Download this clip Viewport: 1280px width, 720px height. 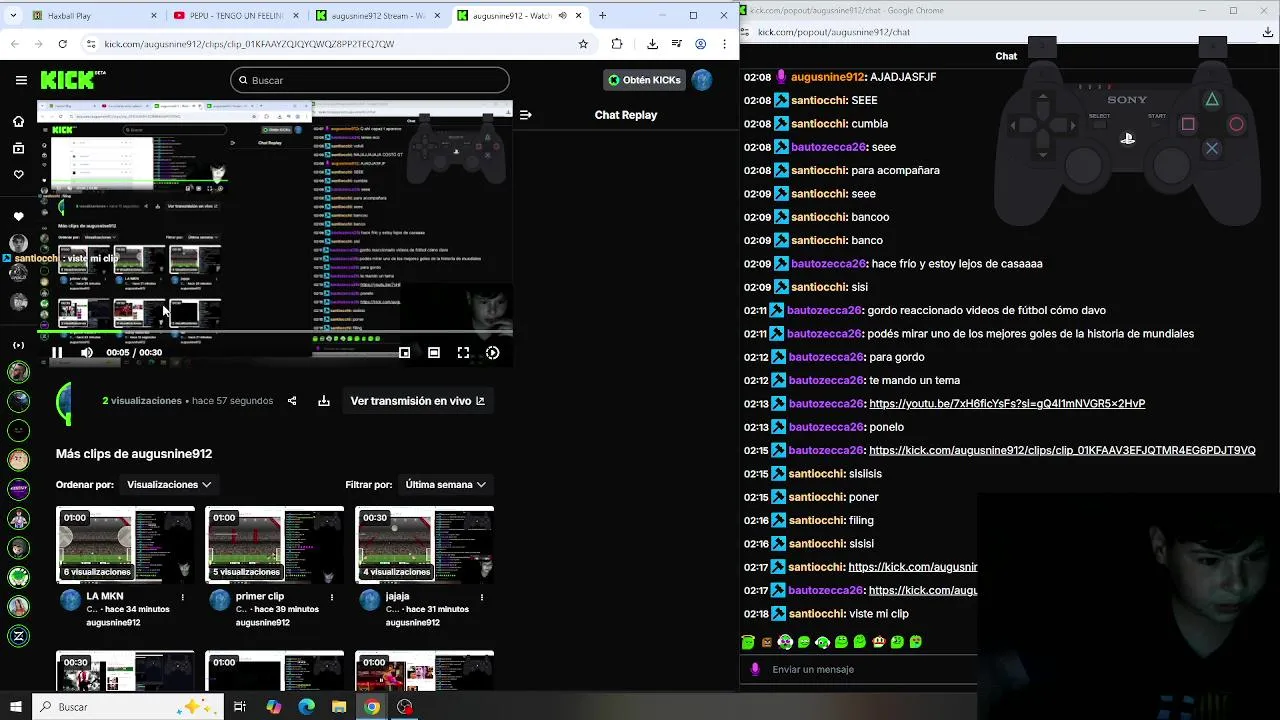(324, 401)
